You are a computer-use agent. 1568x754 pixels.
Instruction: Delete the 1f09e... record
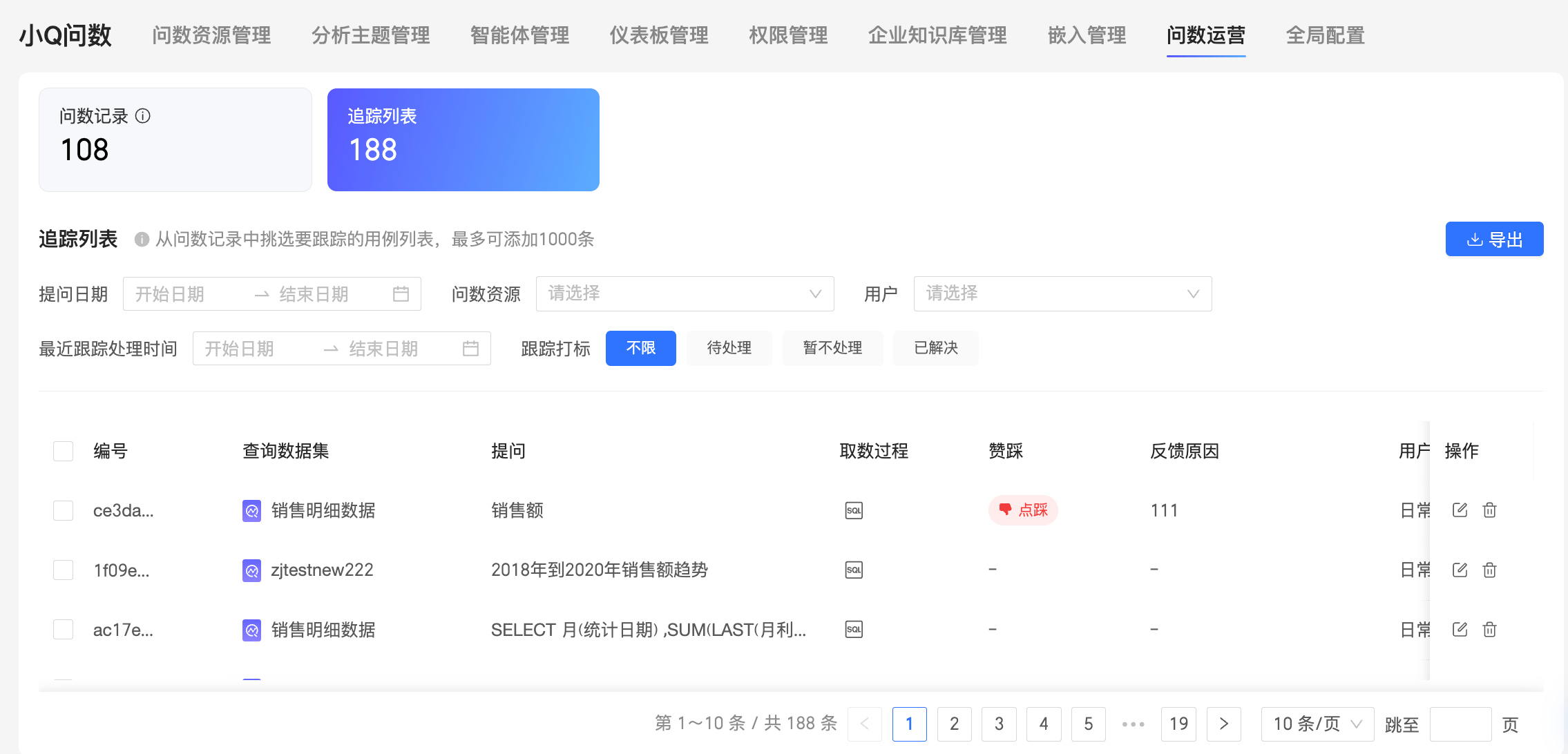[1490, 570]
